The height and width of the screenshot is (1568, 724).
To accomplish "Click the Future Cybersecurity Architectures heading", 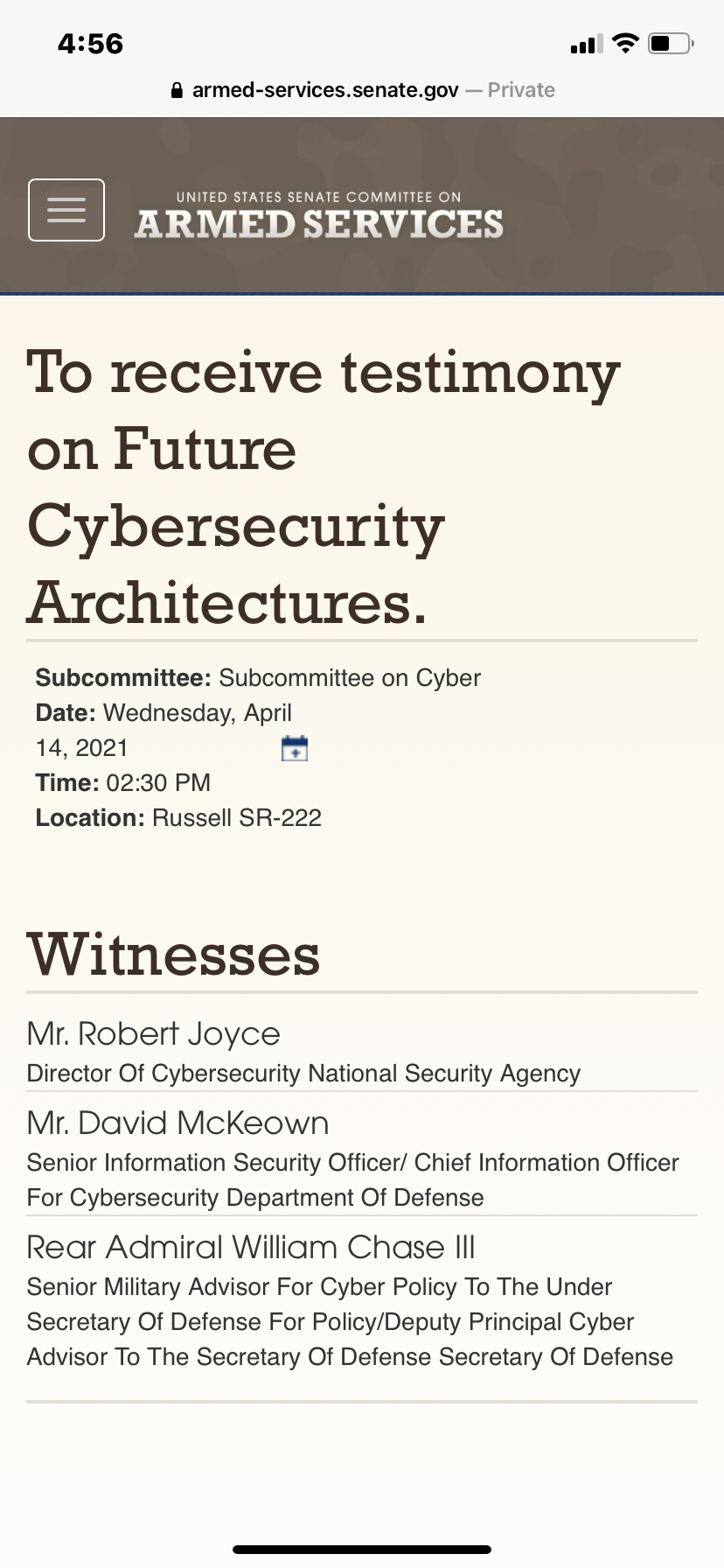I will [324, 487].
